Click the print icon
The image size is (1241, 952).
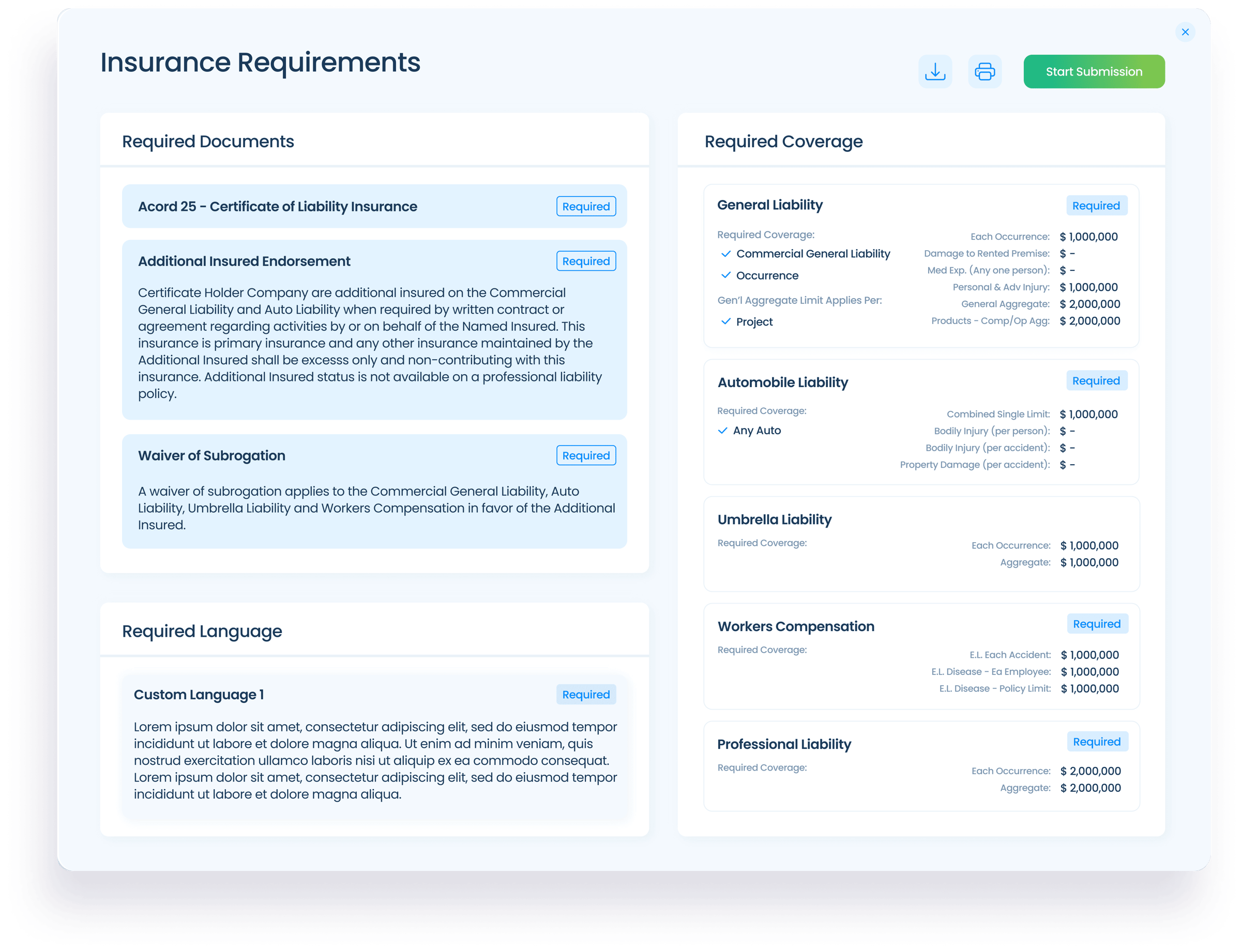tap(985, 71)
